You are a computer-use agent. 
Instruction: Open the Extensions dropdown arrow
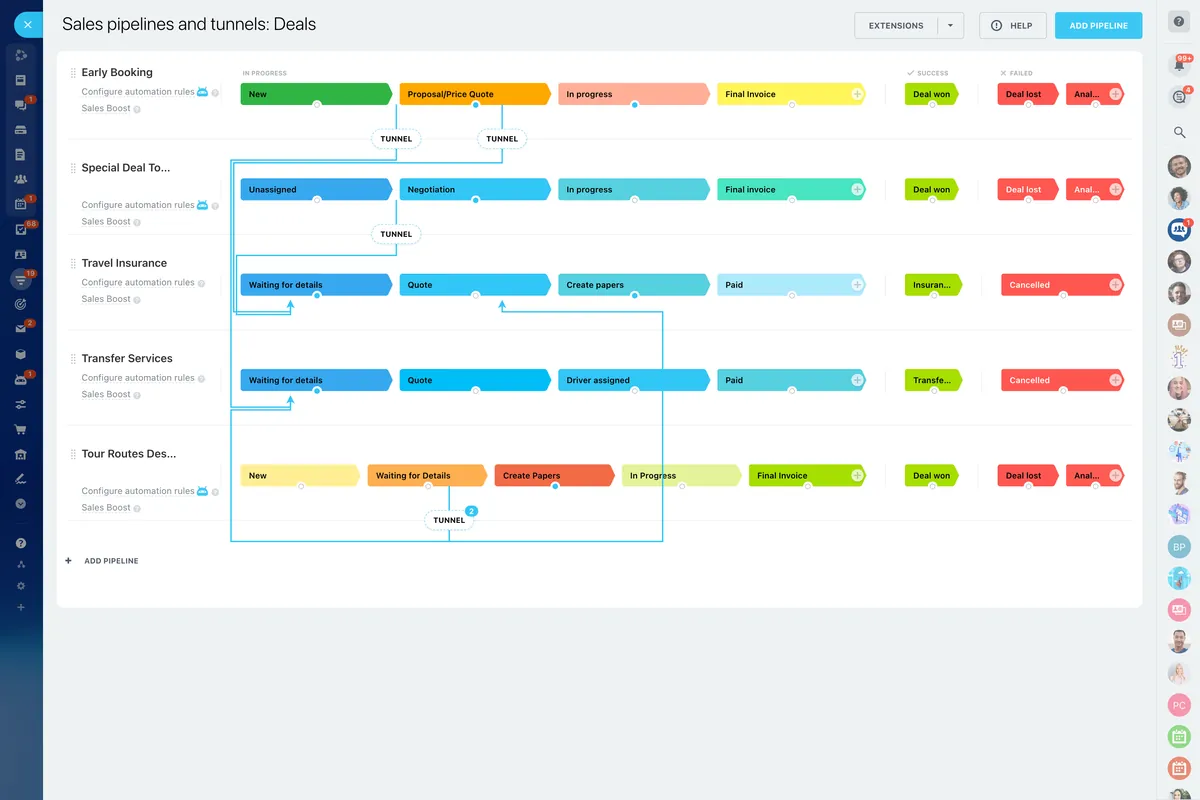pyautogui.click(x=950, y=26)
